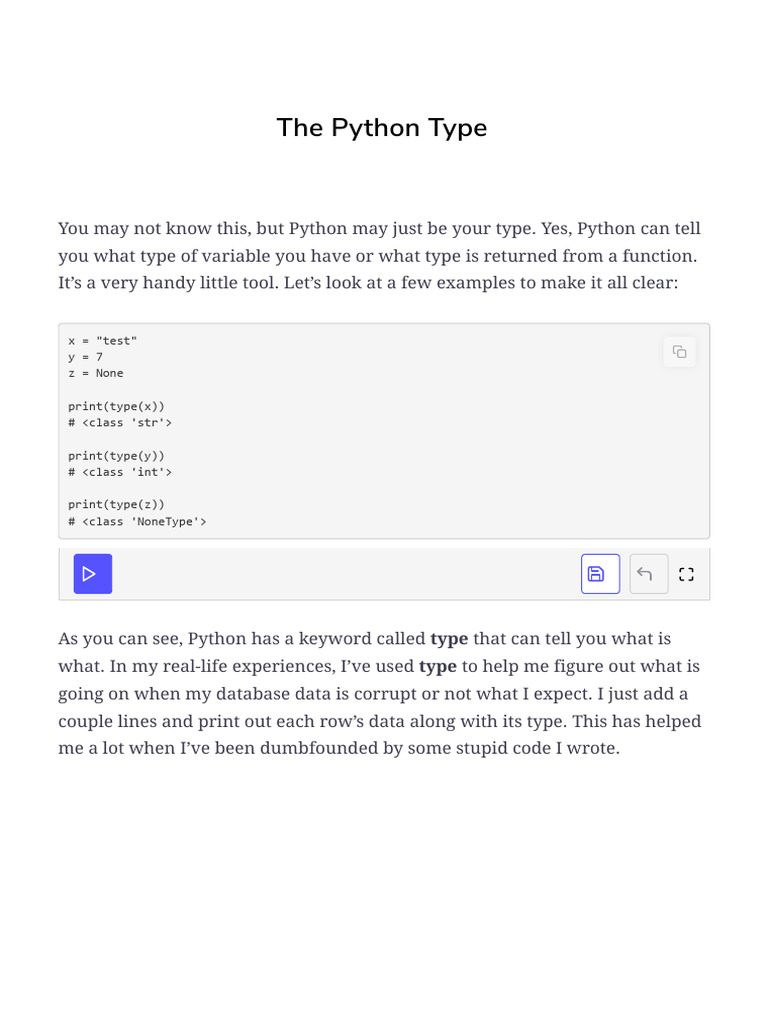
Task: Reset the code with the undo arrow icon
Action: pyautogui.click(x=648, y=574)
